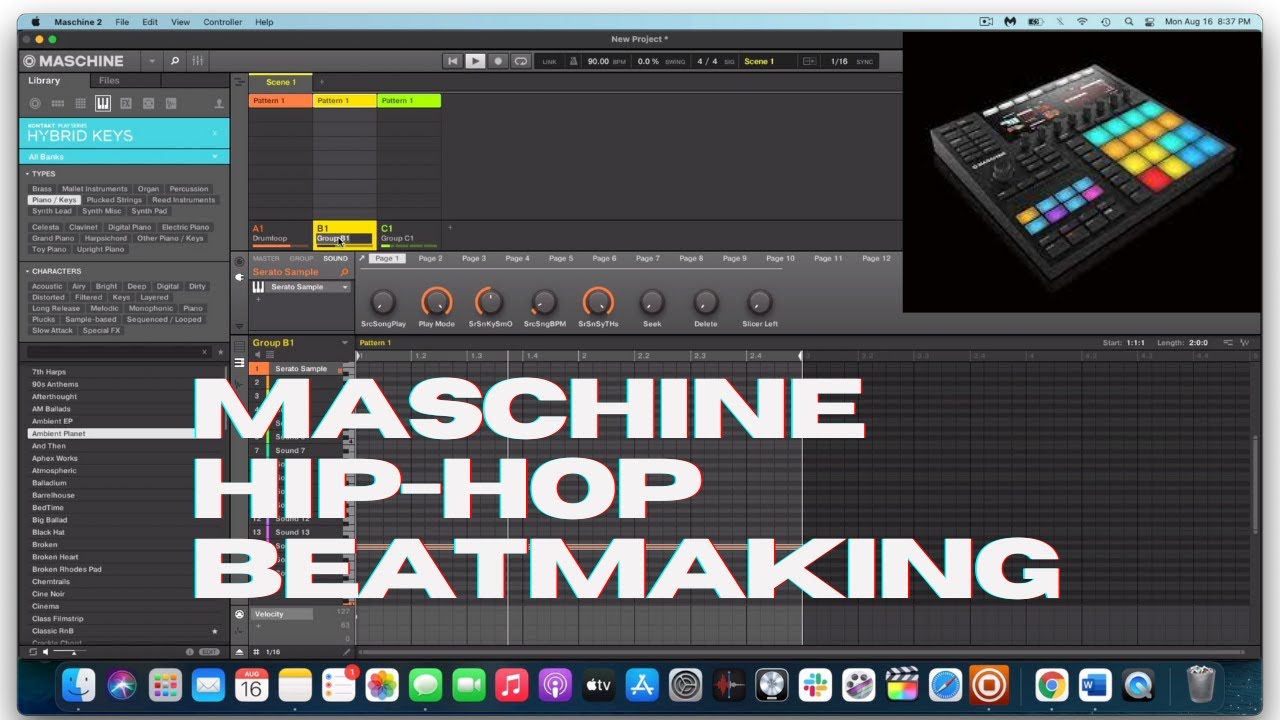Toggle the browser prehear speaker icon
Screen dimensions: 1280x720
(45, 652)
